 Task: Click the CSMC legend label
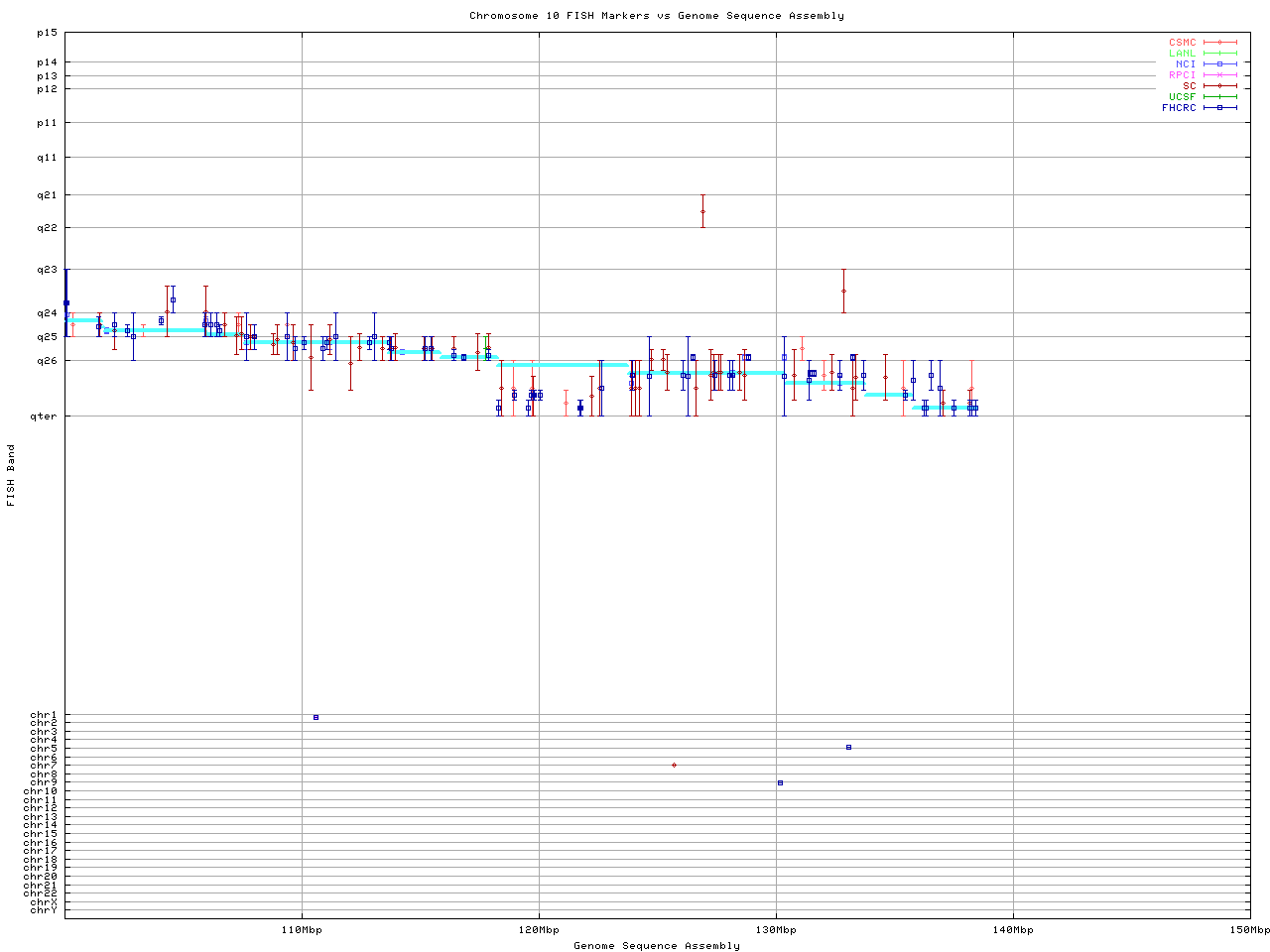(1182, 43)
